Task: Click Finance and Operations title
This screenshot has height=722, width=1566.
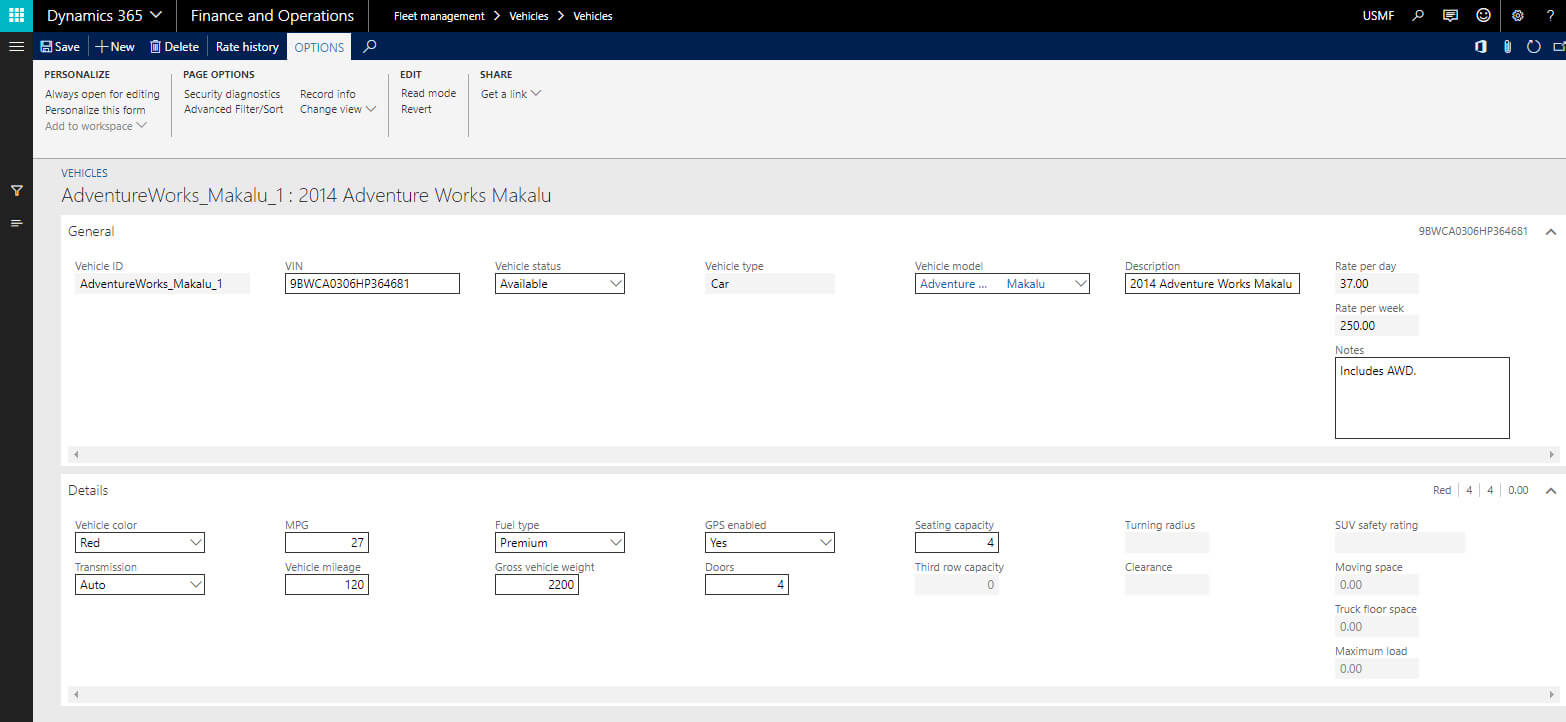Action: point(272,16)
